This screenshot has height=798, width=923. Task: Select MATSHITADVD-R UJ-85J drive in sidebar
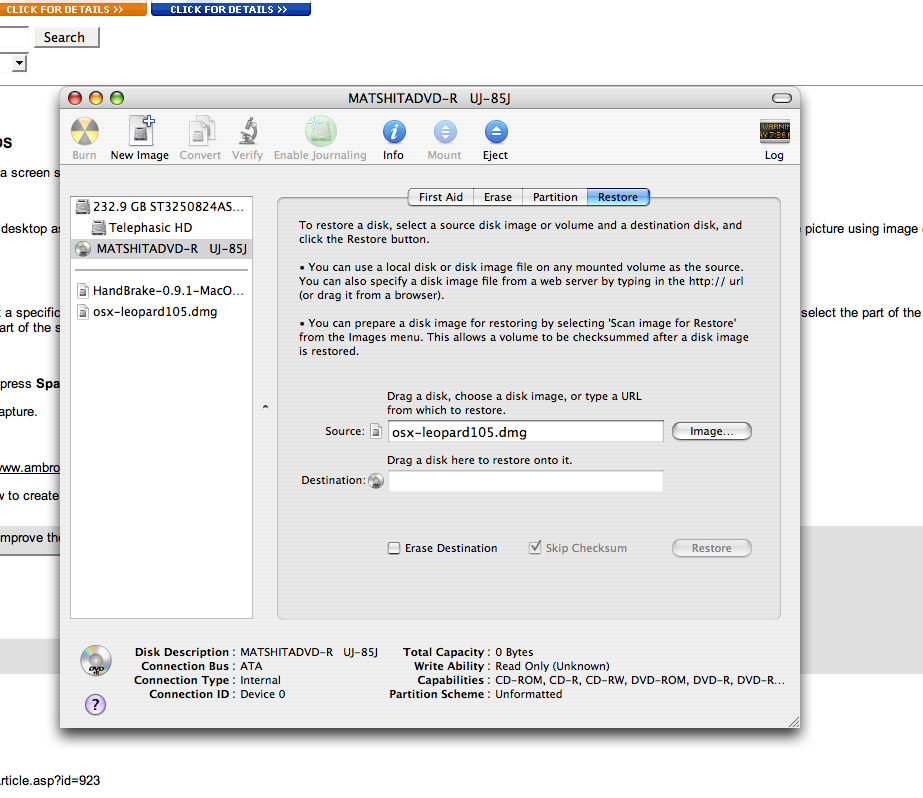click(x=161, y=249)
